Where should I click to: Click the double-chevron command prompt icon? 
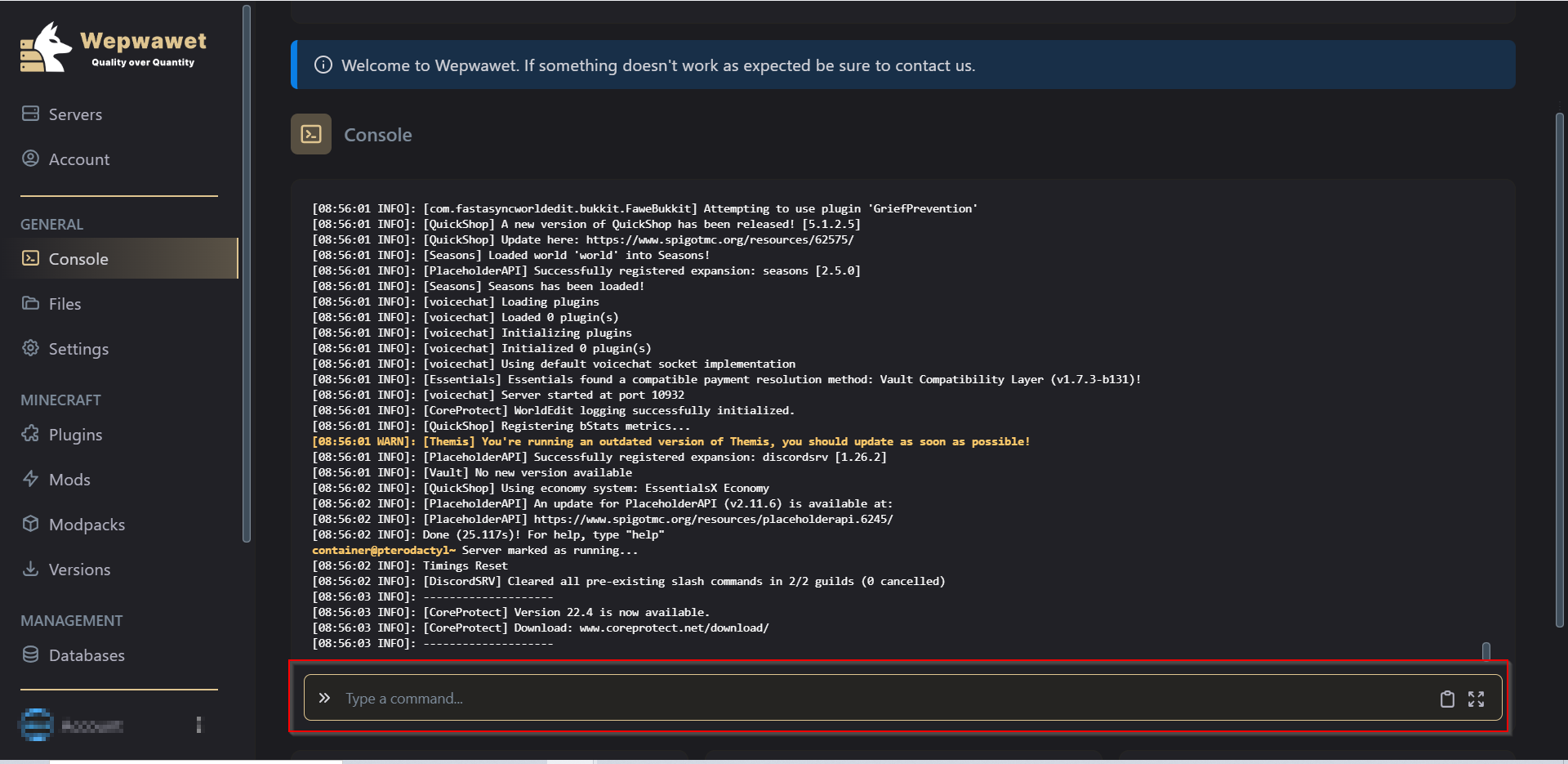point(324,698)
